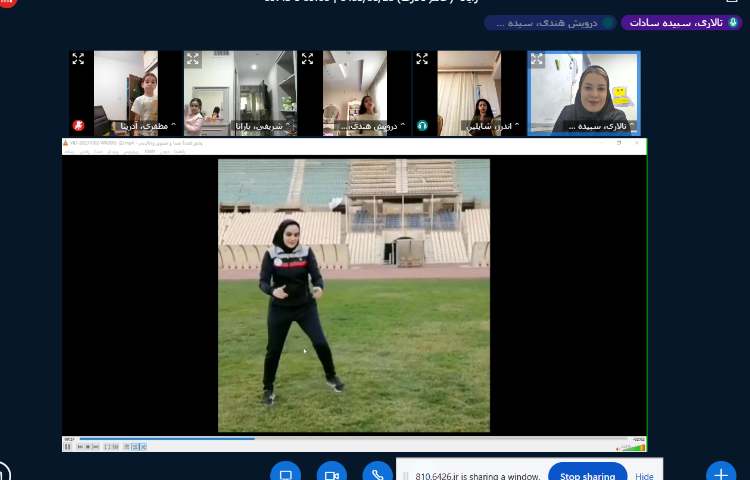Click the share screen button in bottom bar
Screen dimensions: 750x480
tap(286, 471)
